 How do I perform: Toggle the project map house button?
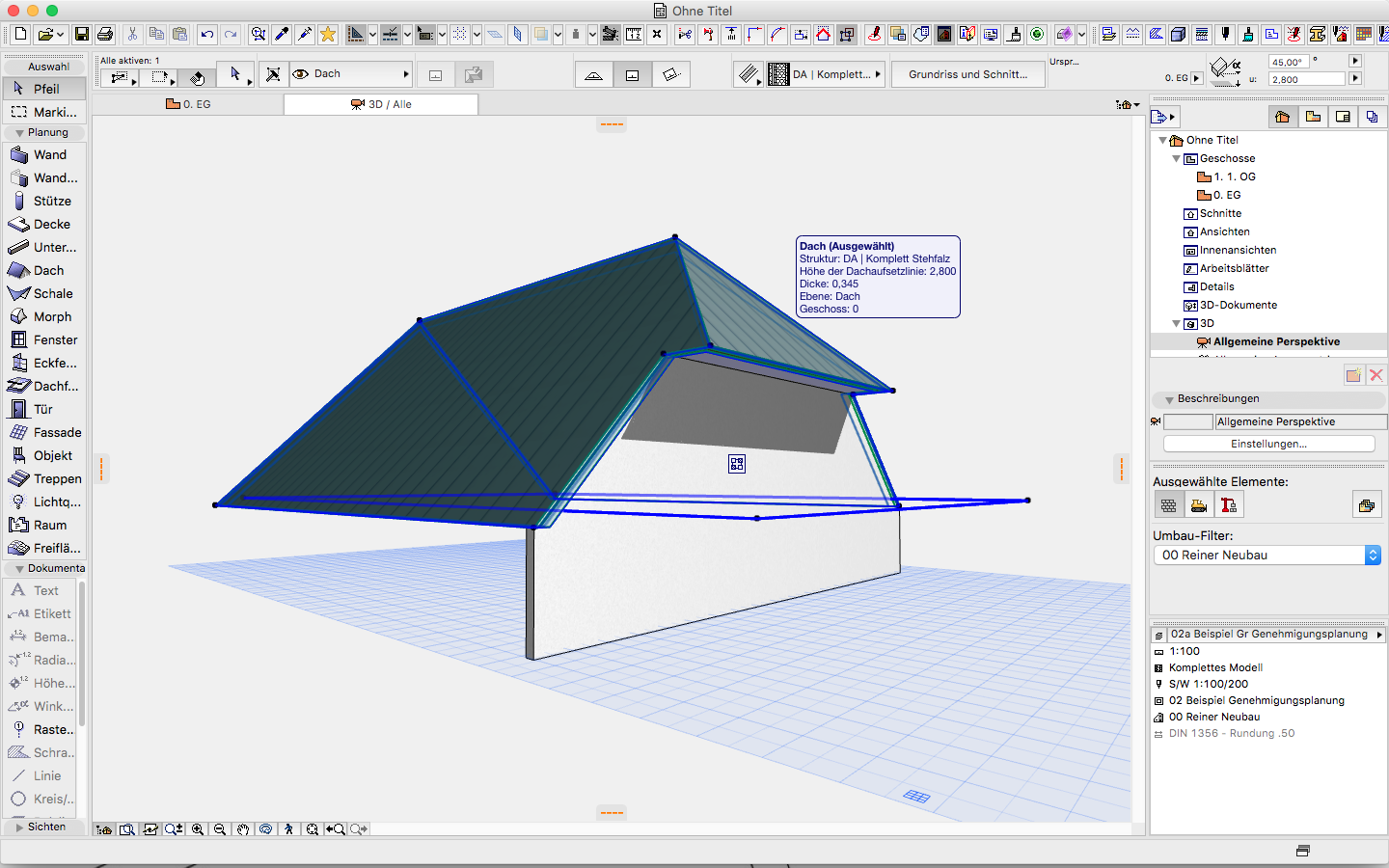click(1282, 117)
